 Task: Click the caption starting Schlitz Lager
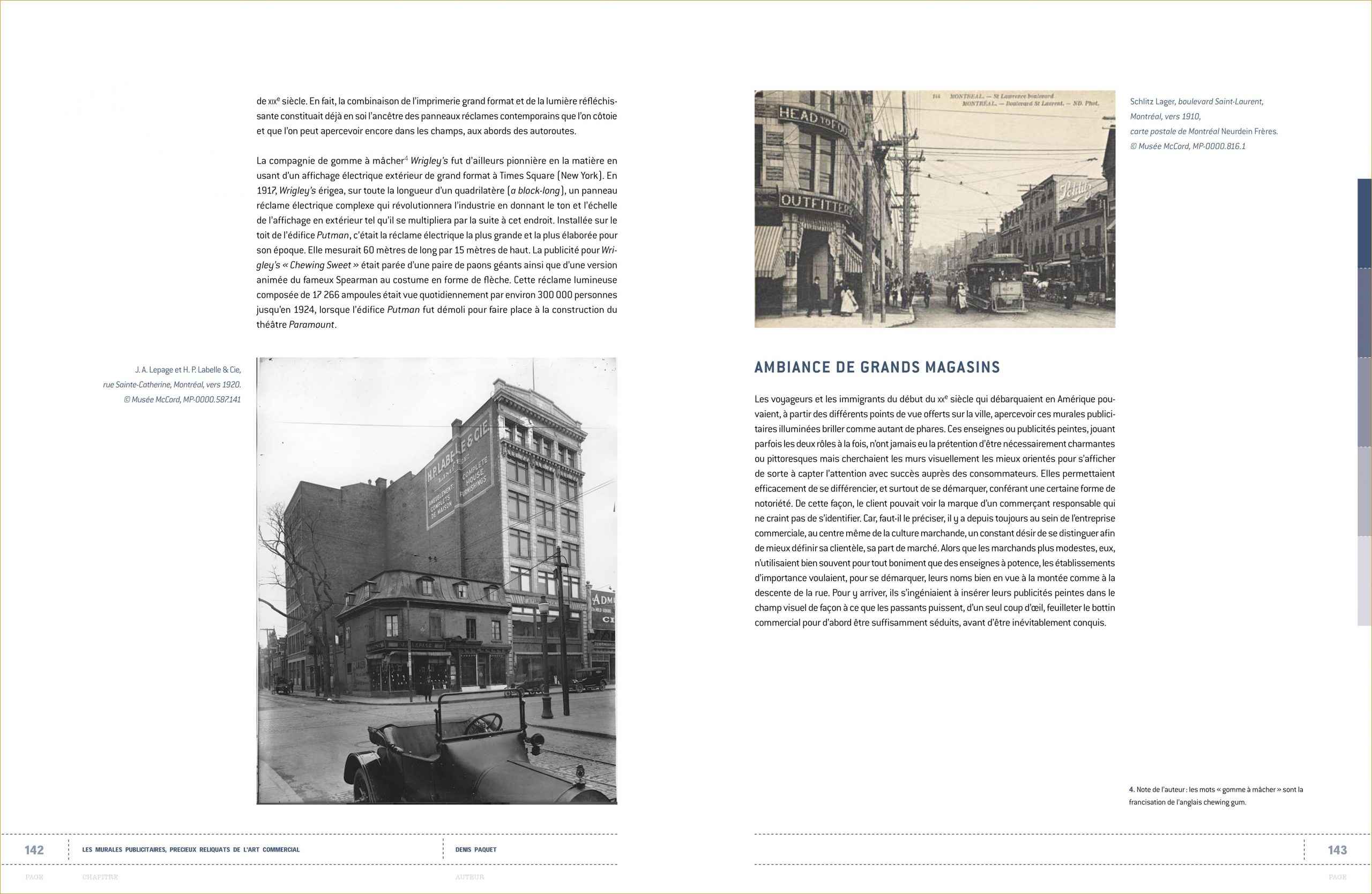pyautogui.click(x=1204, y=124)
